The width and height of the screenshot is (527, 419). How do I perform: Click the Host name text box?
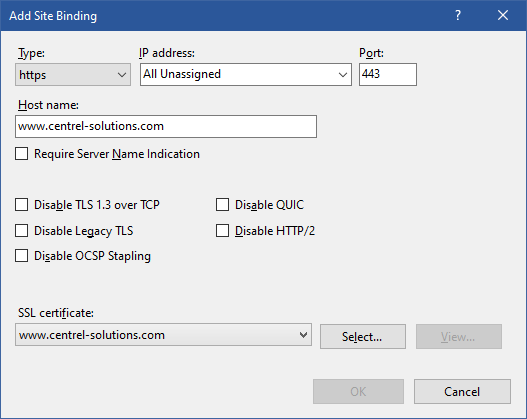(x=166, y=126)
